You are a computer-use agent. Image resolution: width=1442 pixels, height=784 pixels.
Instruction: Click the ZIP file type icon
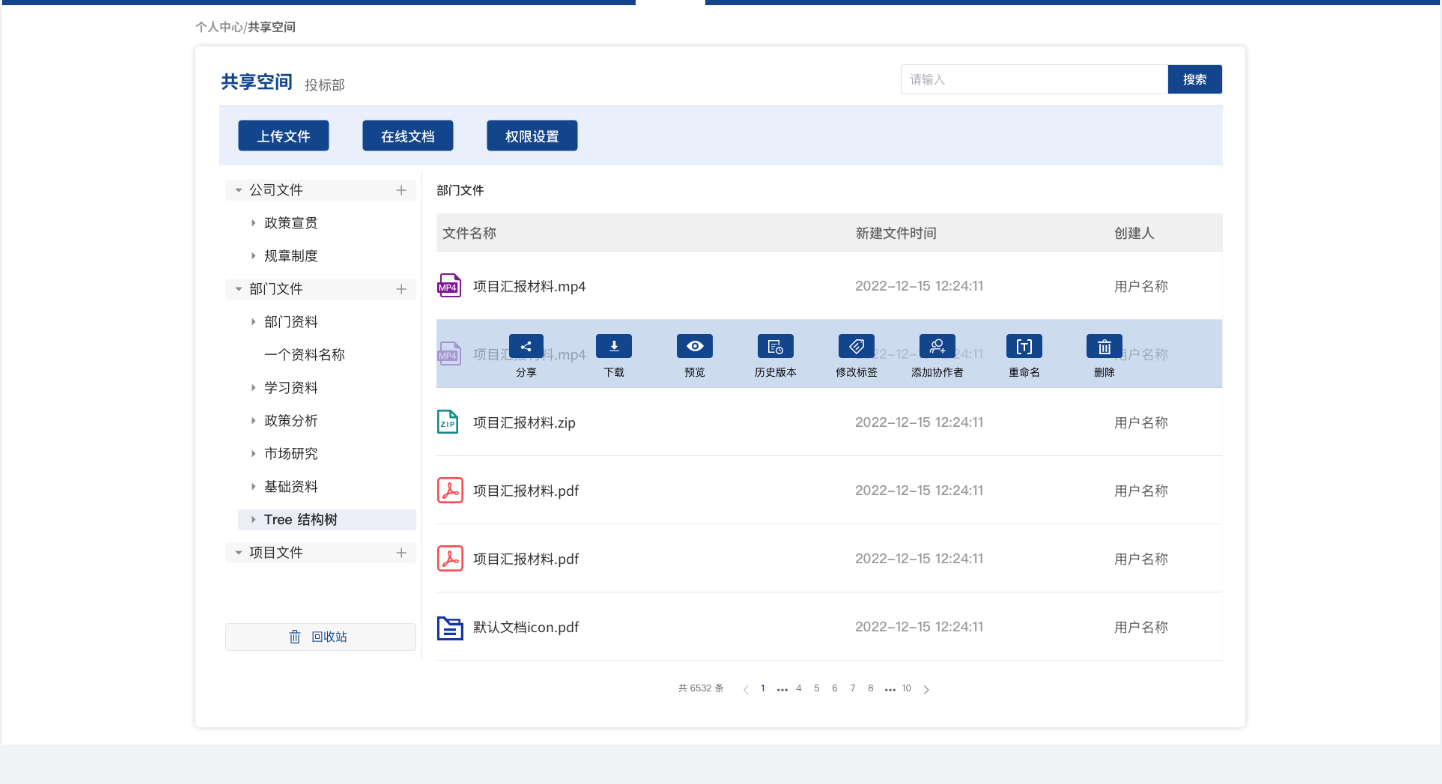448,422
